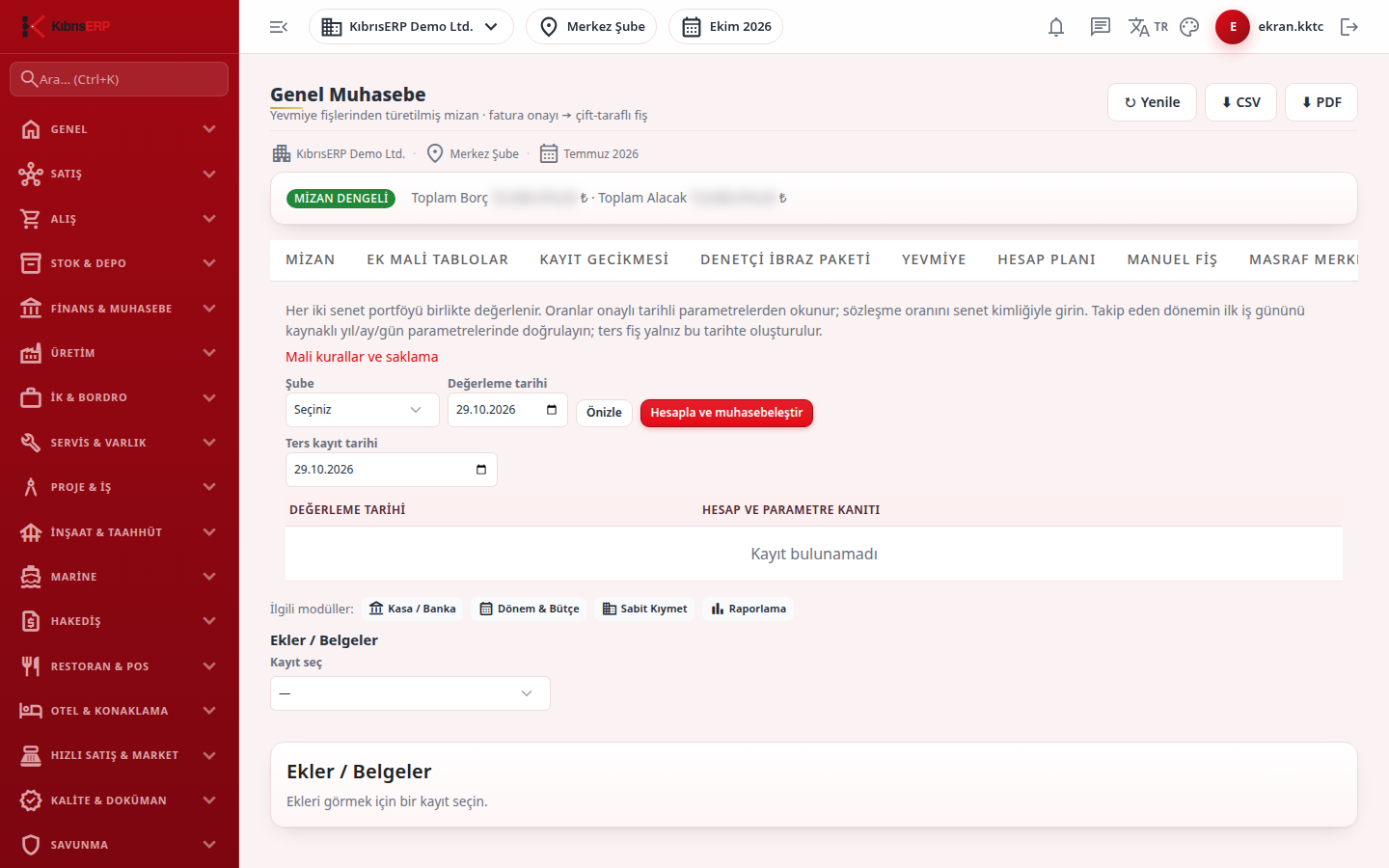Viewport: 1389px width, 868px height.
Task: Open Genel home icon in sidebar
Action: point(31,129)
